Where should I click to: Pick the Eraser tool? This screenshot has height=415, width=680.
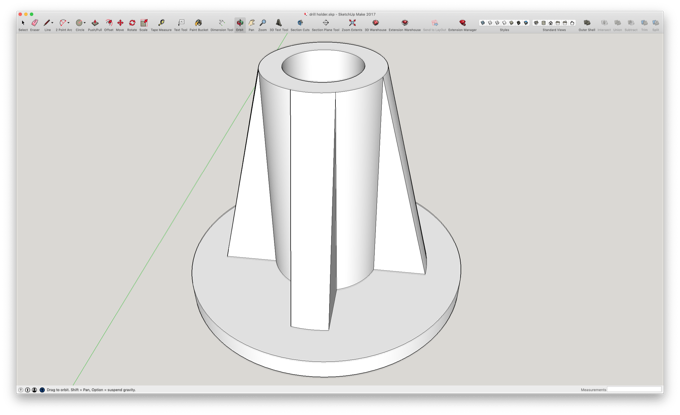pos(35,23)
